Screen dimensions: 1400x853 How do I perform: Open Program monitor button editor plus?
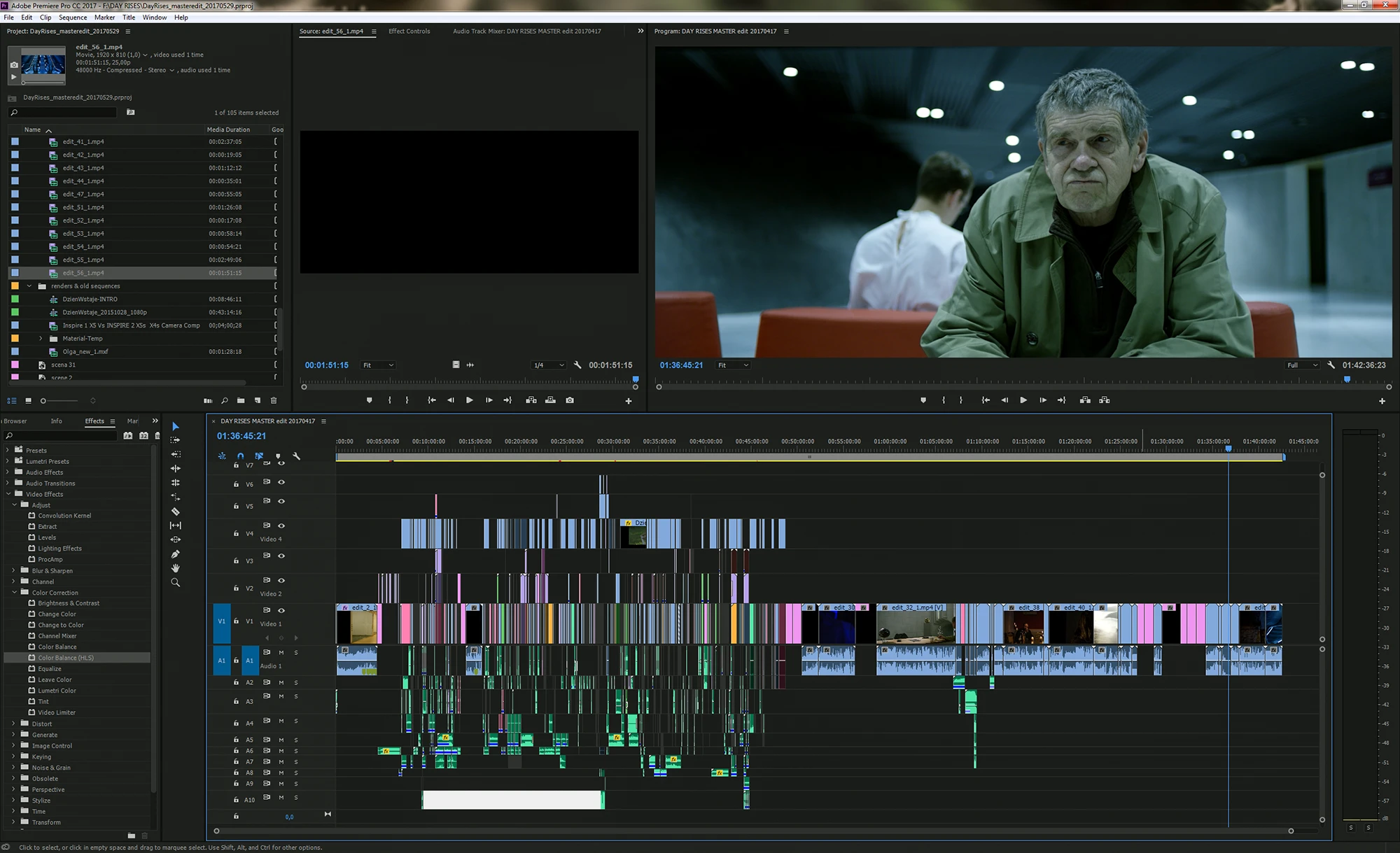1382,401
